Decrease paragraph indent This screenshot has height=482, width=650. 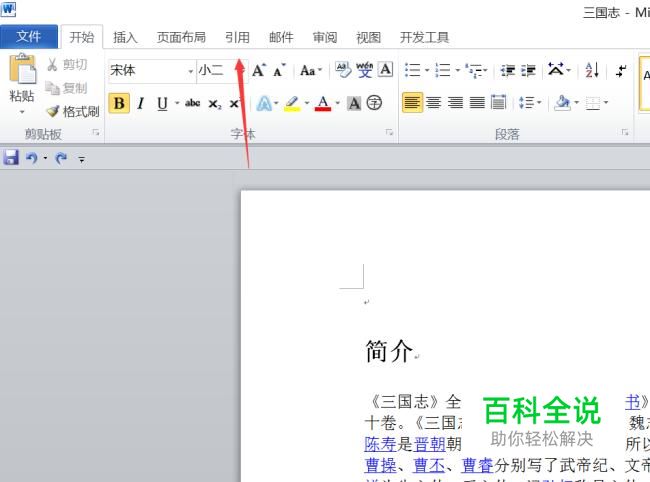tap(507, 71)
